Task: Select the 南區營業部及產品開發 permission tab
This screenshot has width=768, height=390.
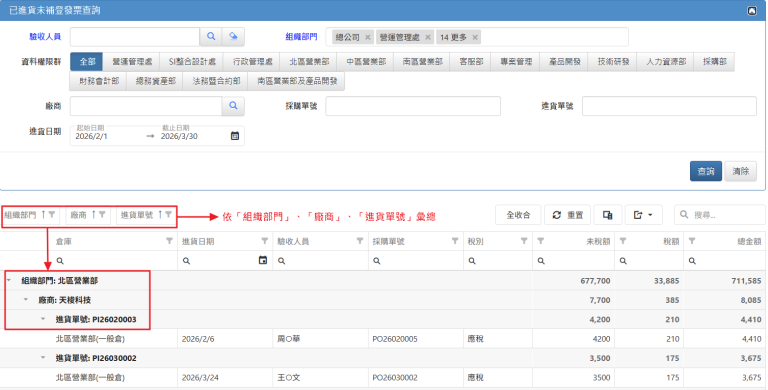Action: pos(297,81)
